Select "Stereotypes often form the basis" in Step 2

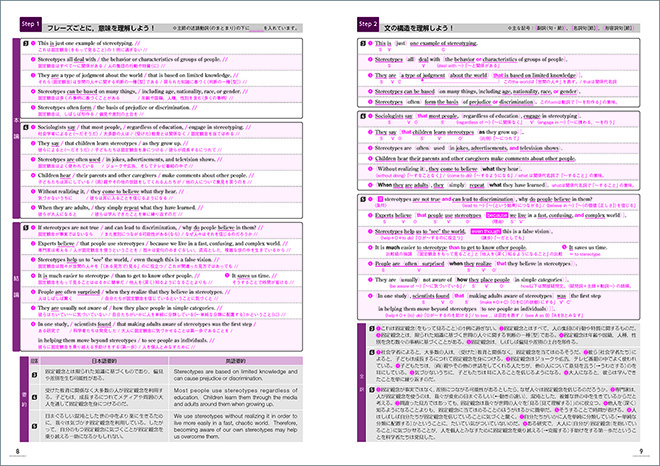455,102
